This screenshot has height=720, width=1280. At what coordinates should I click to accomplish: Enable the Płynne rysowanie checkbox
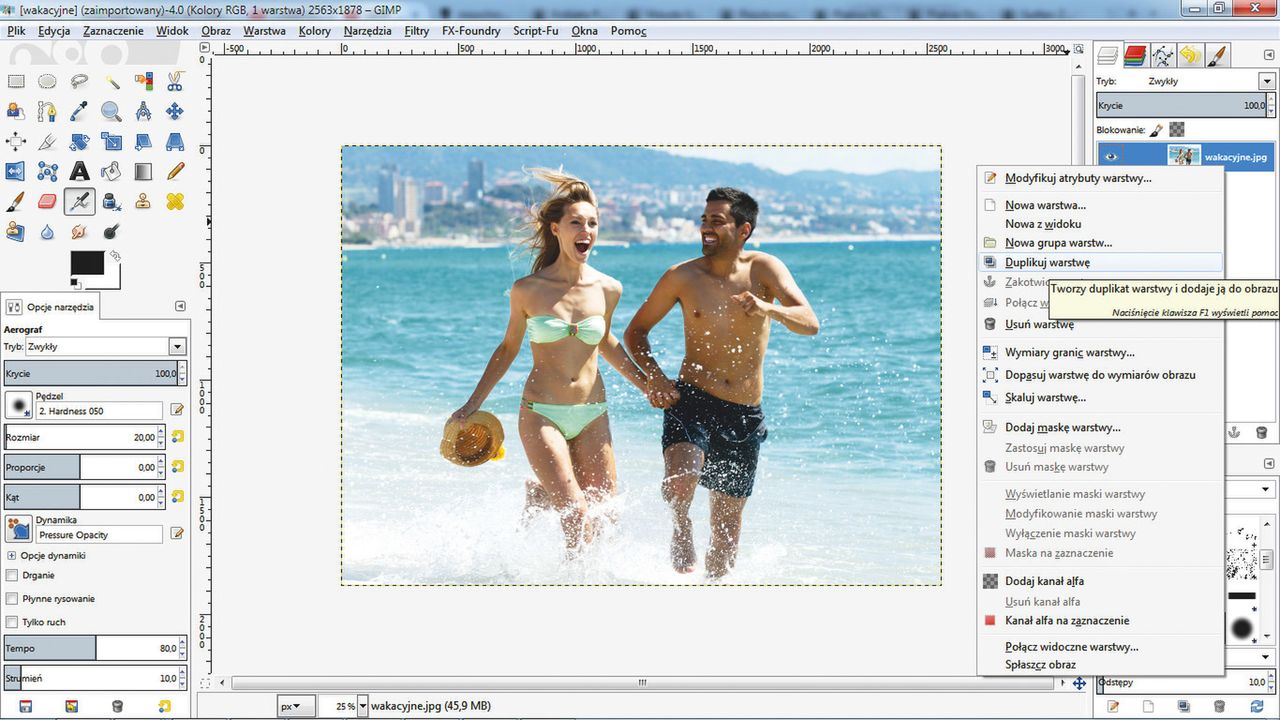point(12,599)
